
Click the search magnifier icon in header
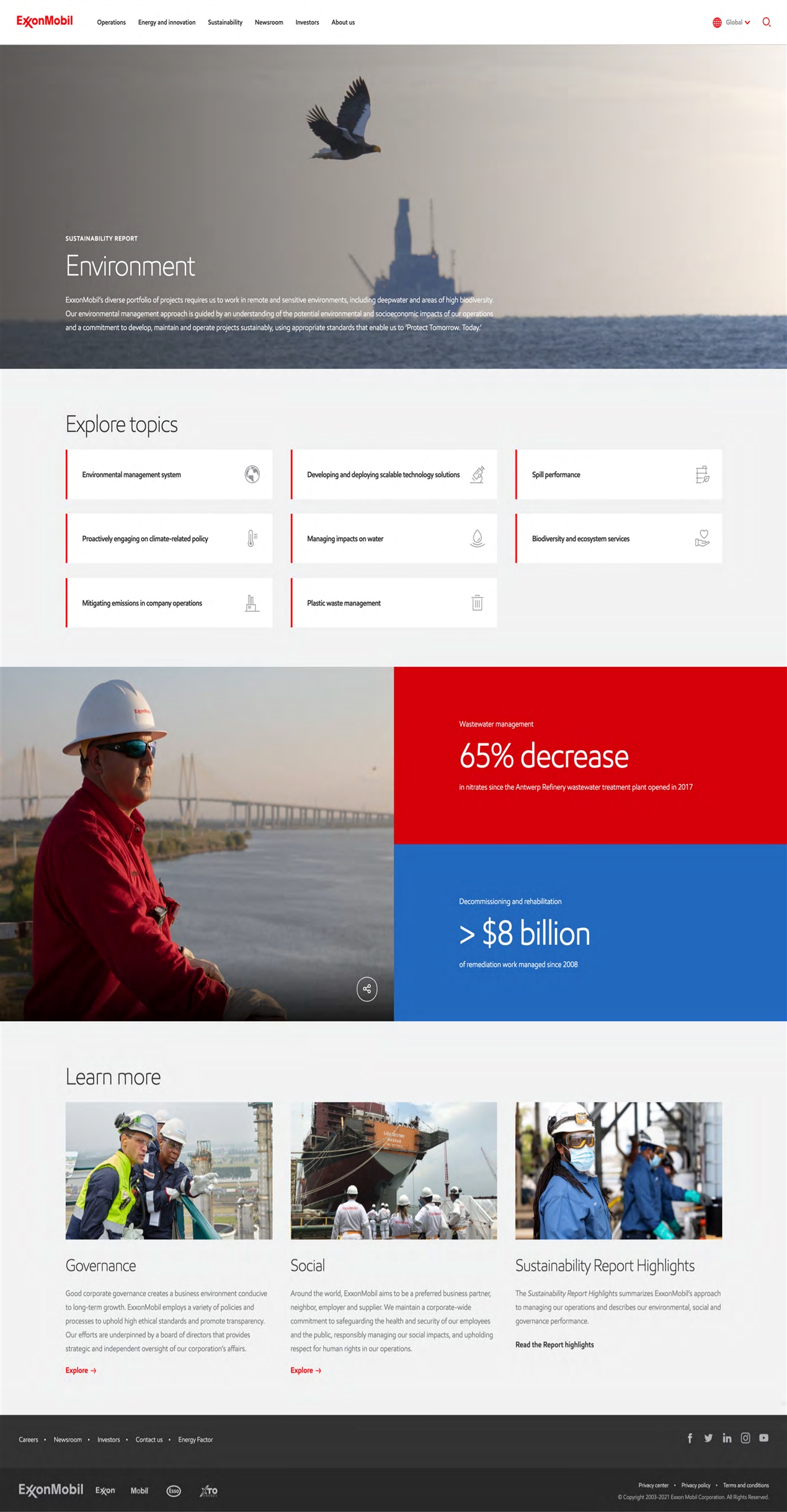coord(767,22)
